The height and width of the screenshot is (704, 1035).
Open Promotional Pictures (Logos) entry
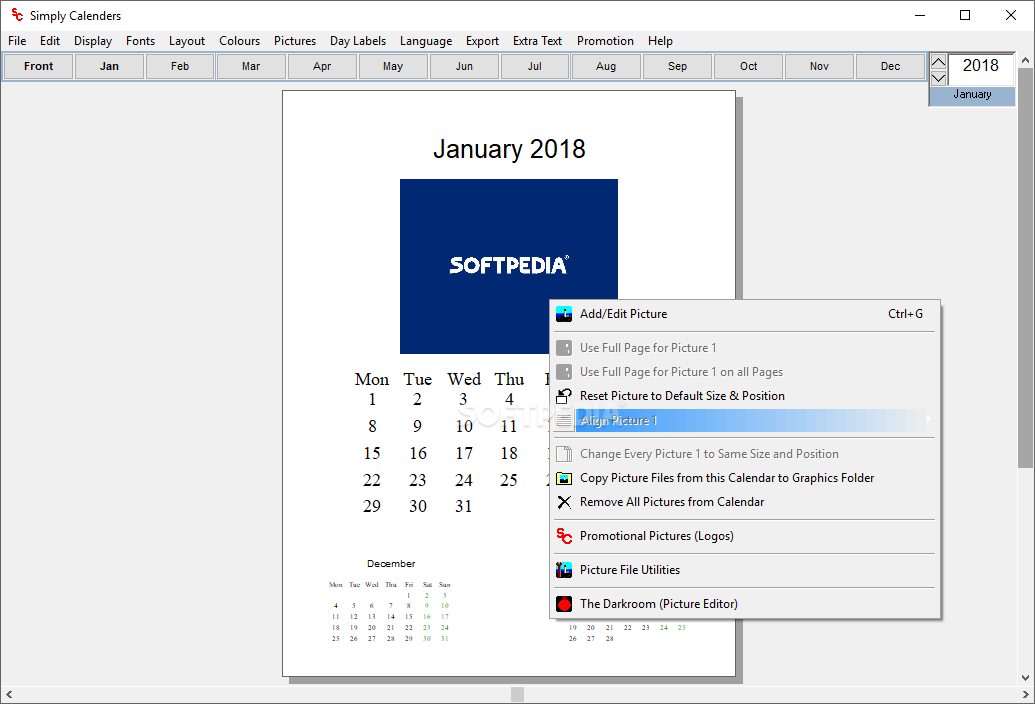pos(657,536)
